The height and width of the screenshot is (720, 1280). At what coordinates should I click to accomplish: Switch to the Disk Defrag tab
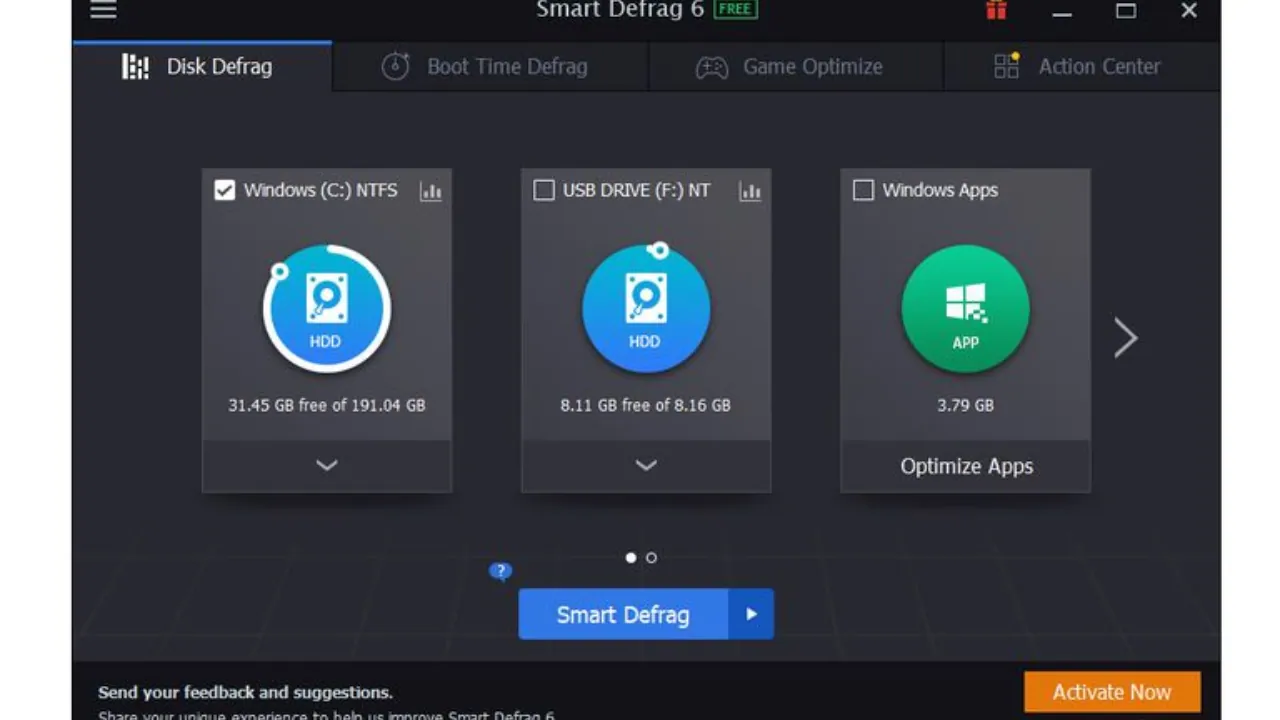(202, 67)
